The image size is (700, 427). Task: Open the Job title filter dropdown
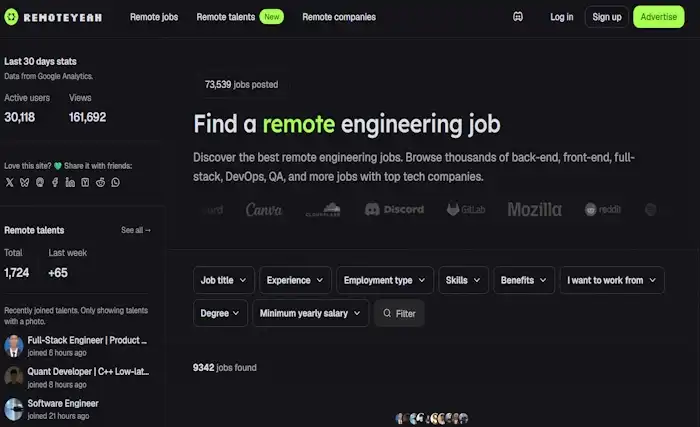[224, 280]
